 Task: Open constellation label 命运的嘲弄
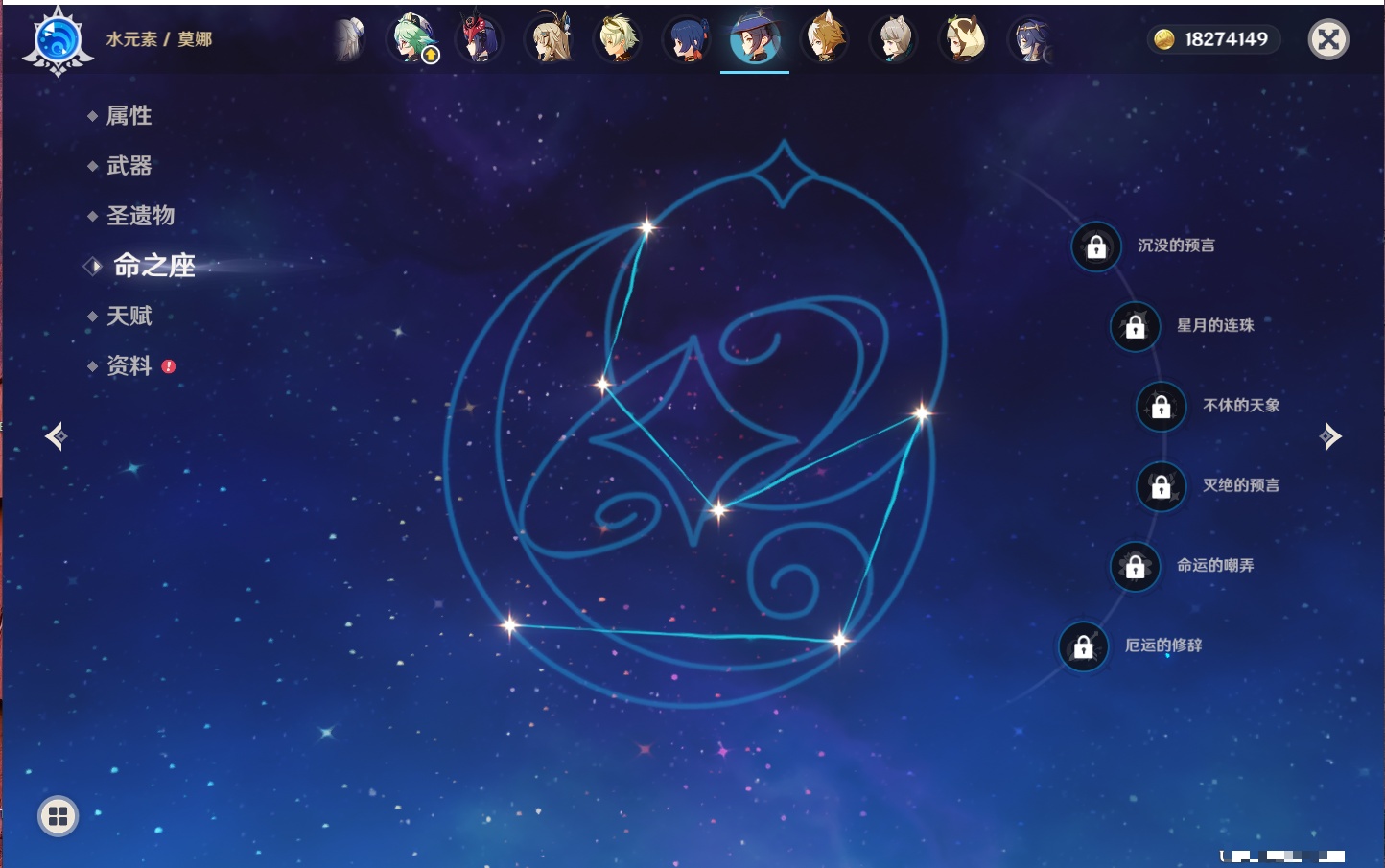point(1215,565)
